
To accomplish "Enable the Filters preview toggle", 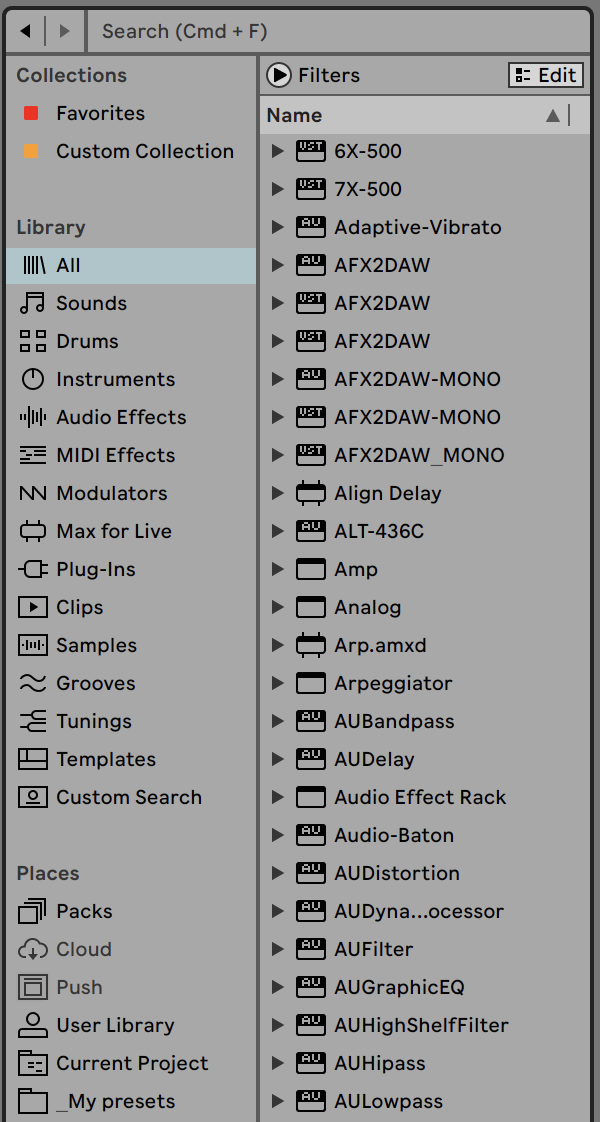I will tap(279, 74).
